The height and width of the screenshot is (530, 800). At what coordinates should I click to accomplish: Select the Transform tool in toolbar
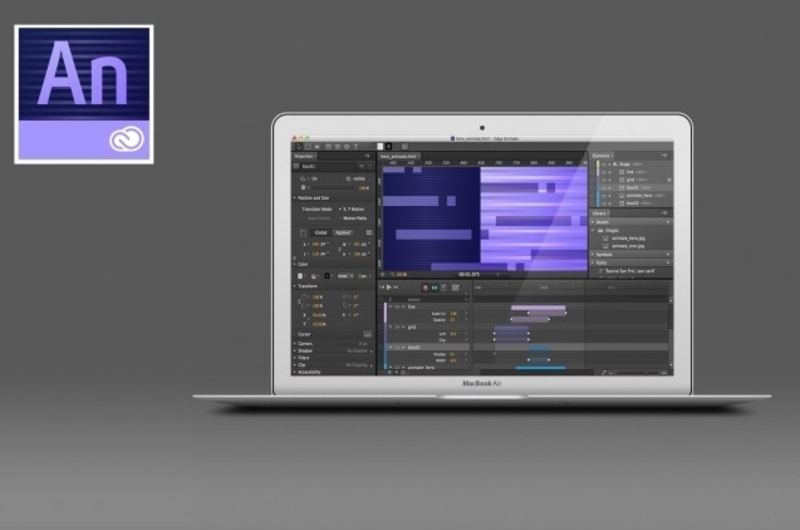pos(308,146)
